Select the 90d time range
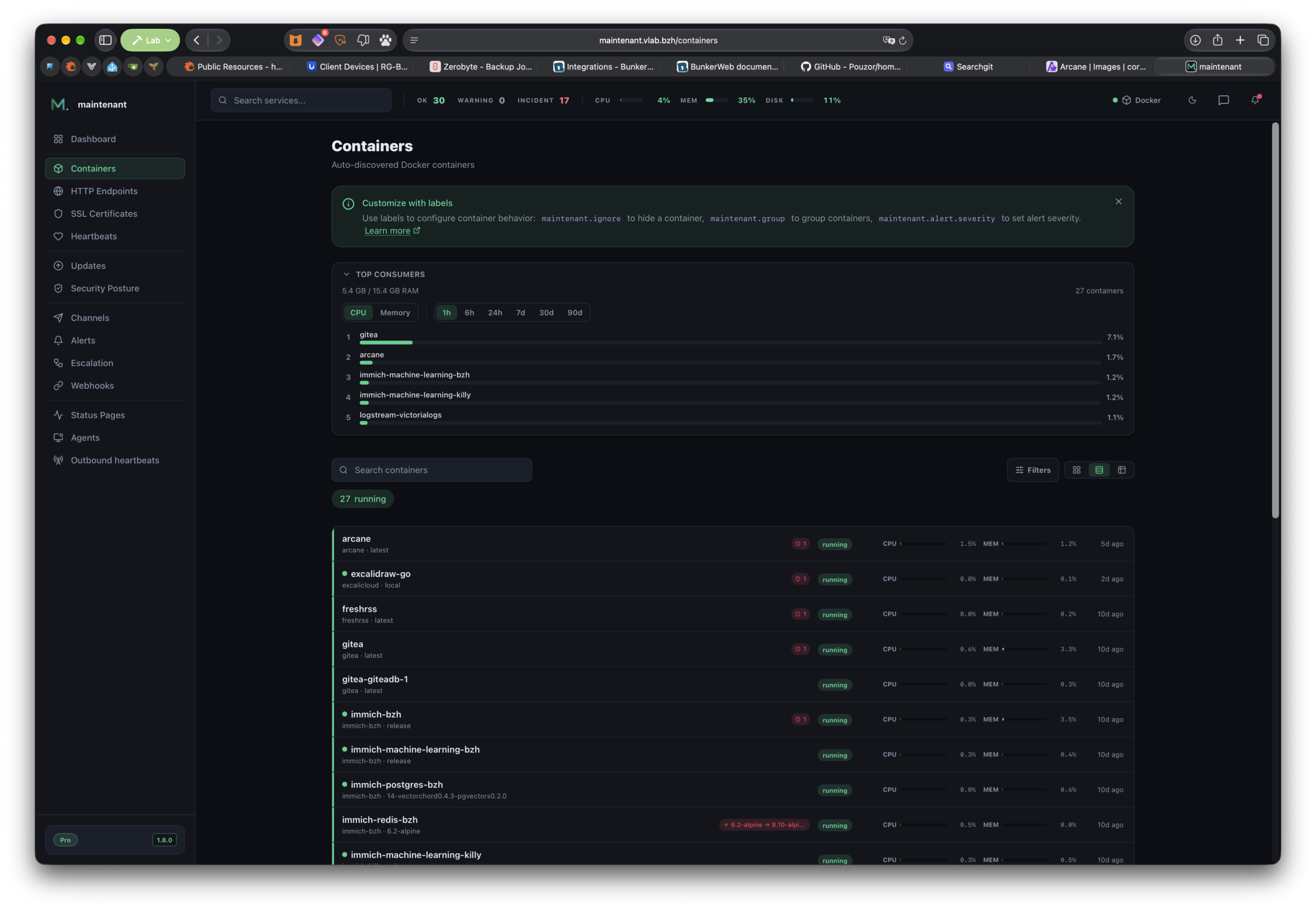 (575, 313)
